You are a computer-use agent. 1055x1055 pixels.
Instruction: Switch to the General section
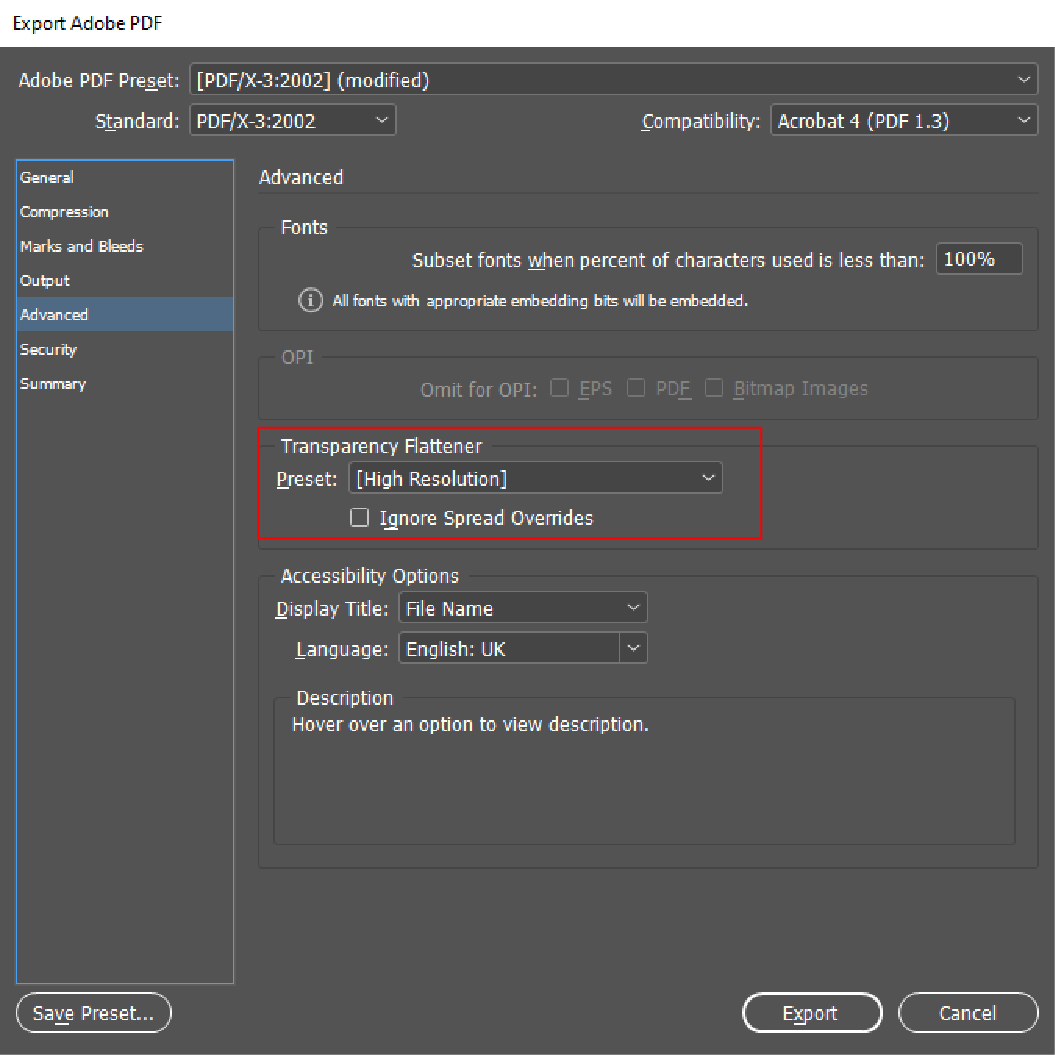pyautogui.click(x=47, y=178)
